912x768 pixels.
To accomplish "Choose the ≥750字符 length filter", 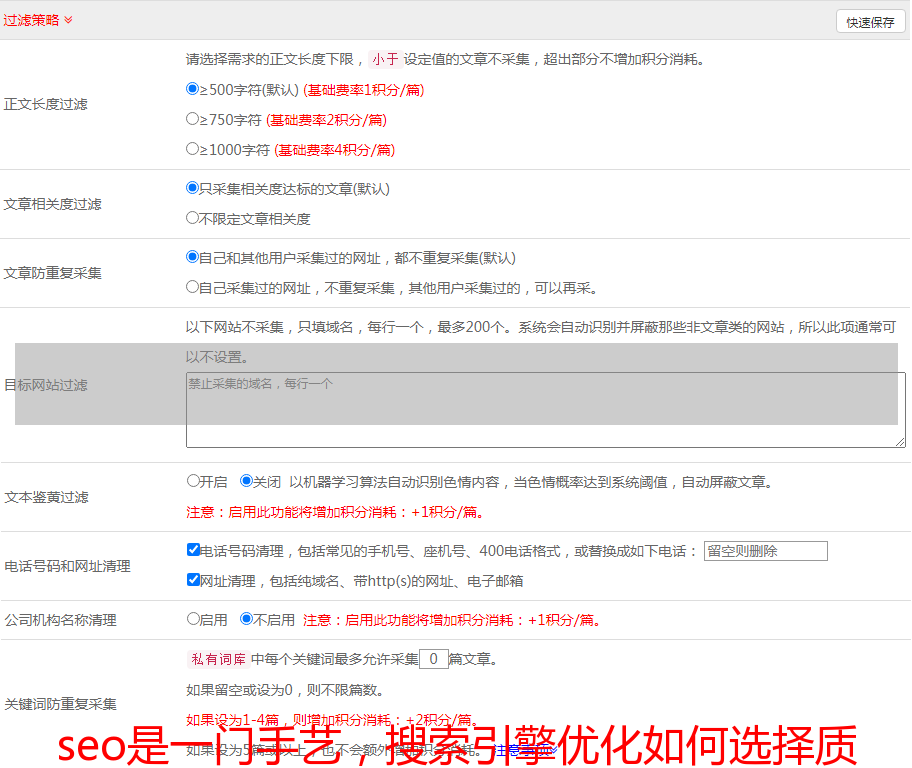I will coord(193,119).
